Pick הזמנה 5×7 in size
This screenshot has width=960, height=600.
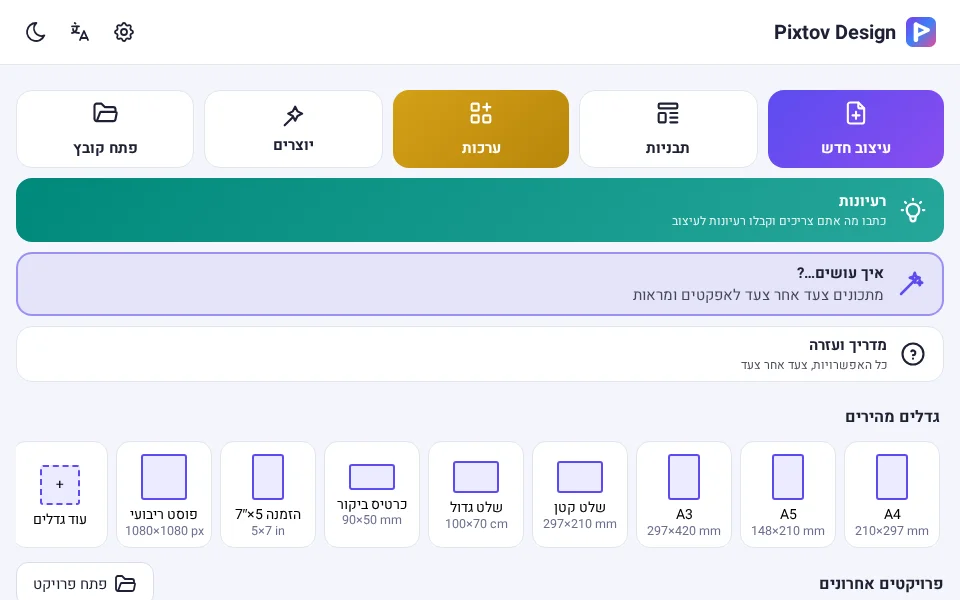(x=268, y=495)
